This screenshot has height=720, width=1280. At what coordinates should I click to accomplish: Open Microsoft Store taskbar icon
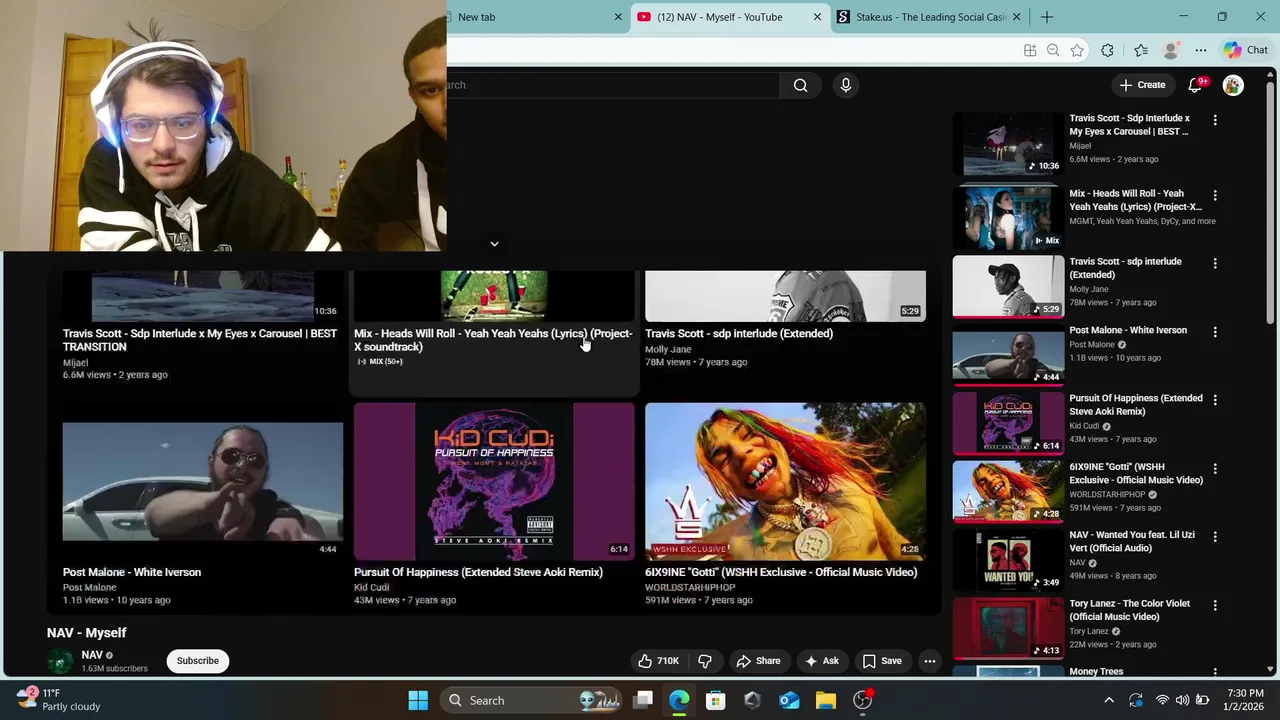tap(715, 700)
